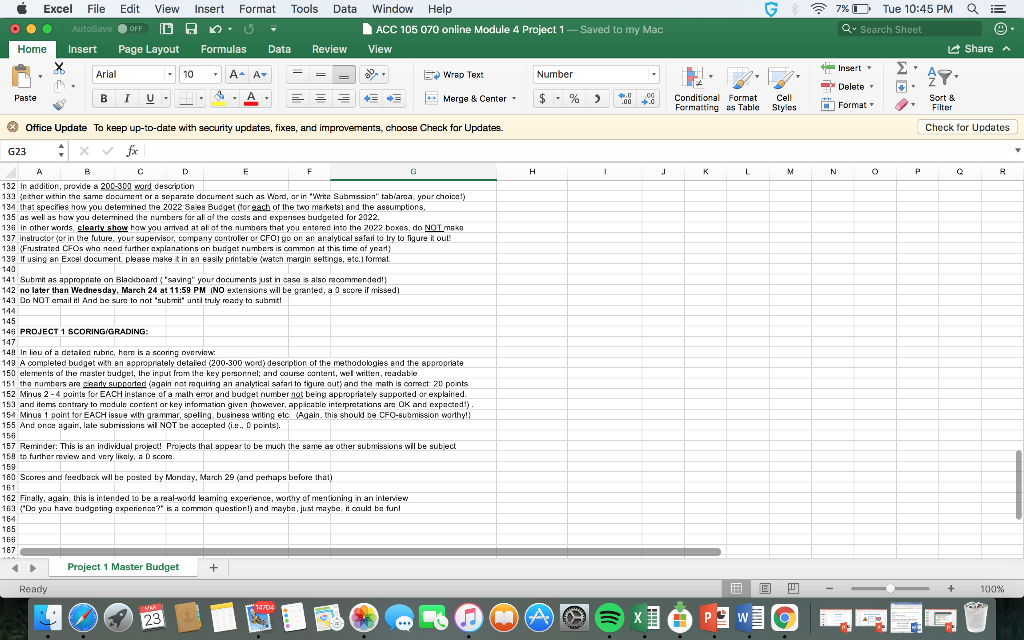Click the Clear eraser icon

pyautogui.click(x=902, y=104)
